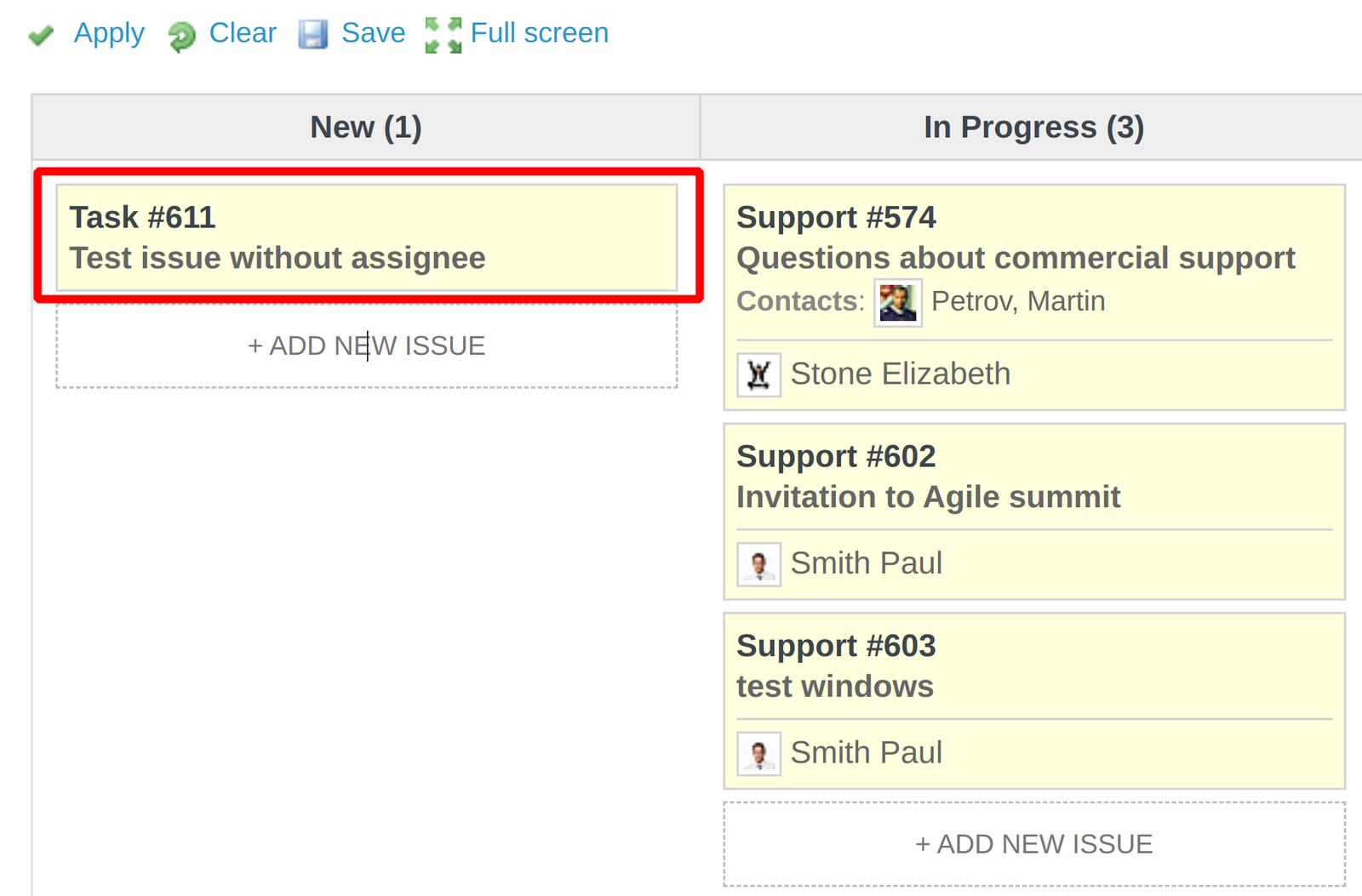Click the floppy disk Save icon
Image resolution: width=1362 pixels, height=896 pixels.
coord(313,34)
